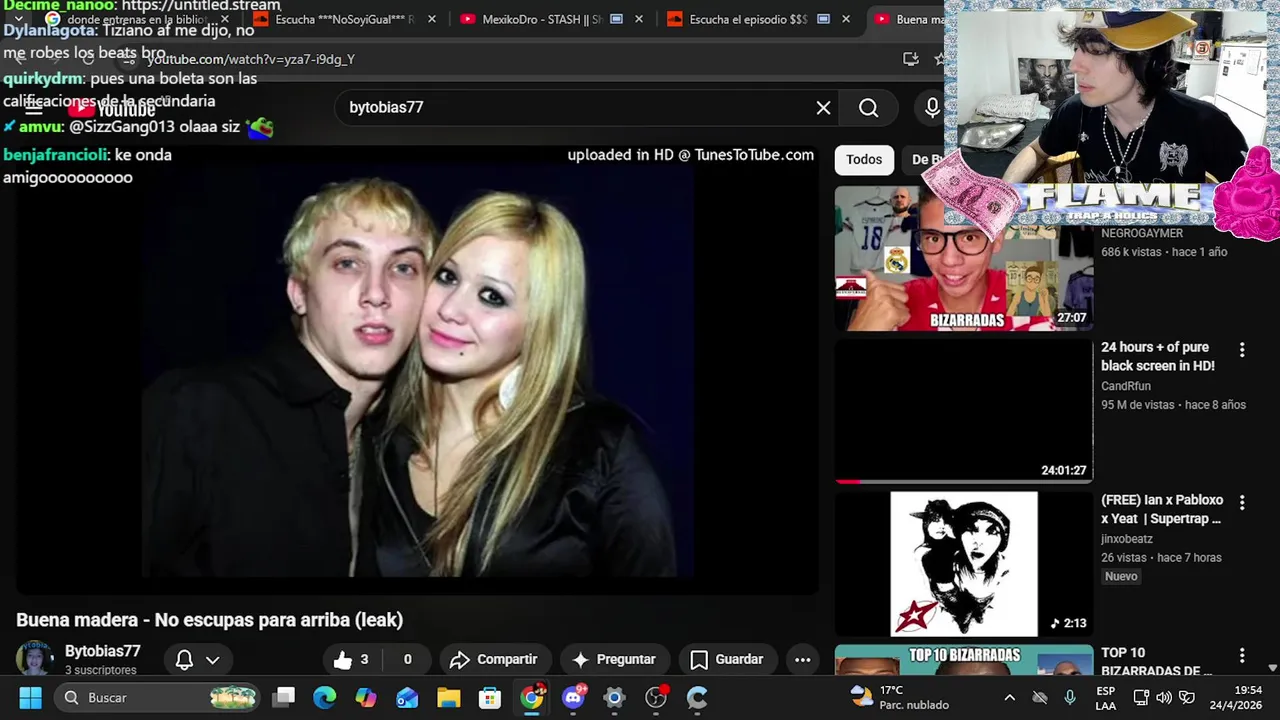Click the Compartir button

tap(494, 660)
